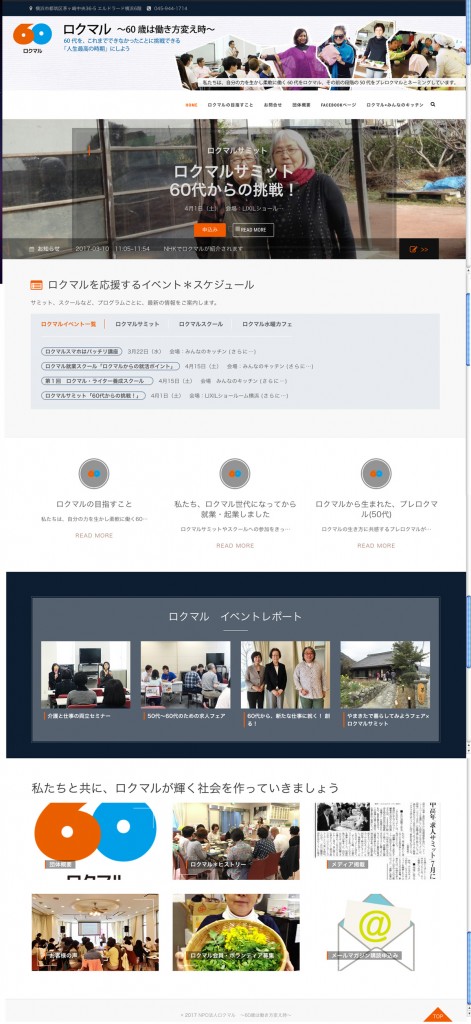Click the orange TOP button in the footer

click(438, 1015)
